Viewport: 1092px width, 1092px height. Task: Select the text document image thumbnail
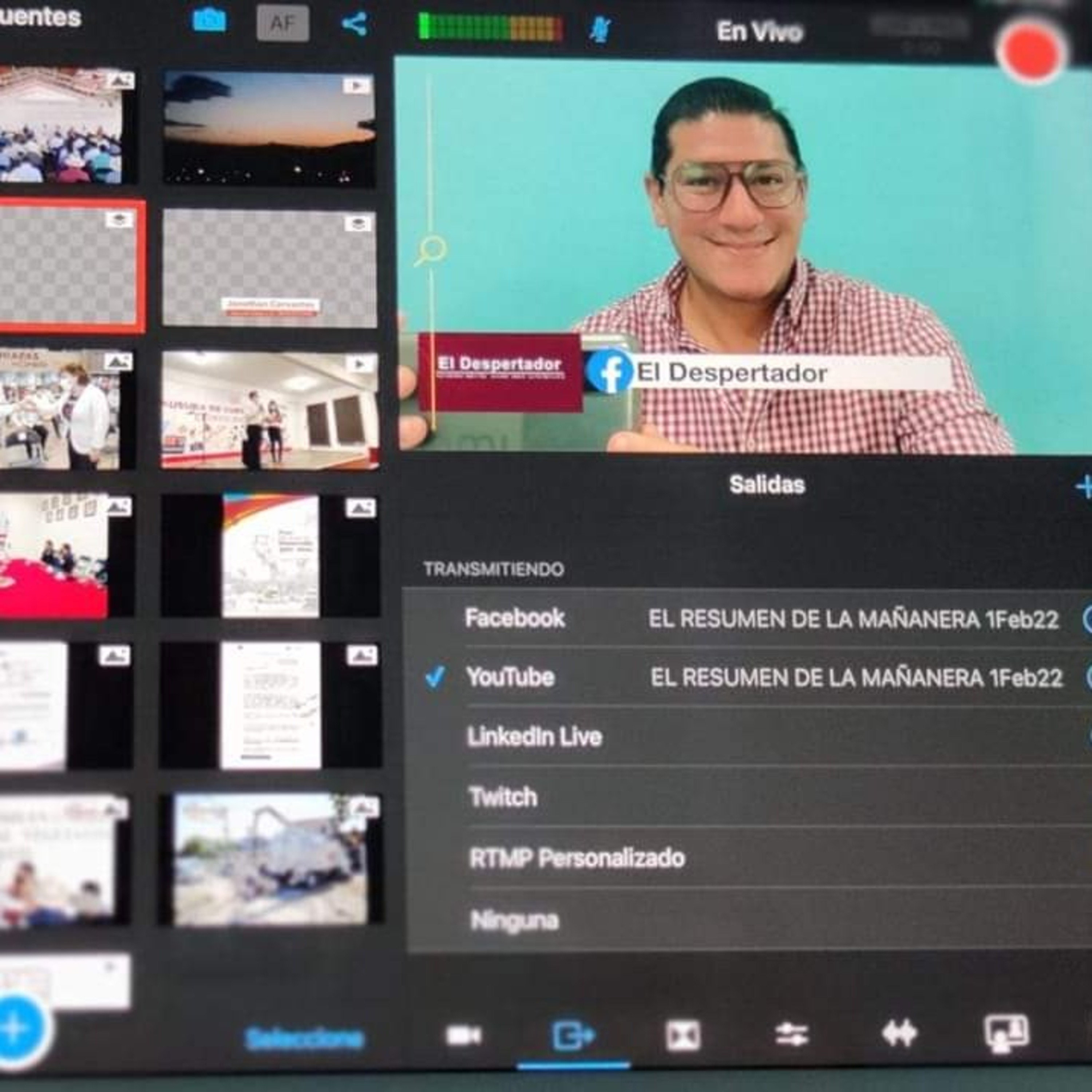point(270,705)
